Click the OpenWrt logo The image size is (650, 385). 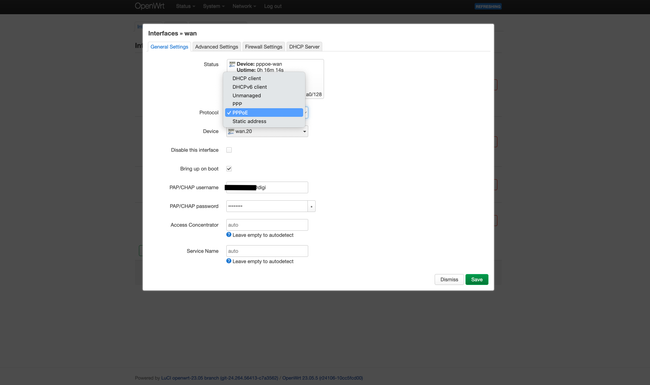(150, 6)
